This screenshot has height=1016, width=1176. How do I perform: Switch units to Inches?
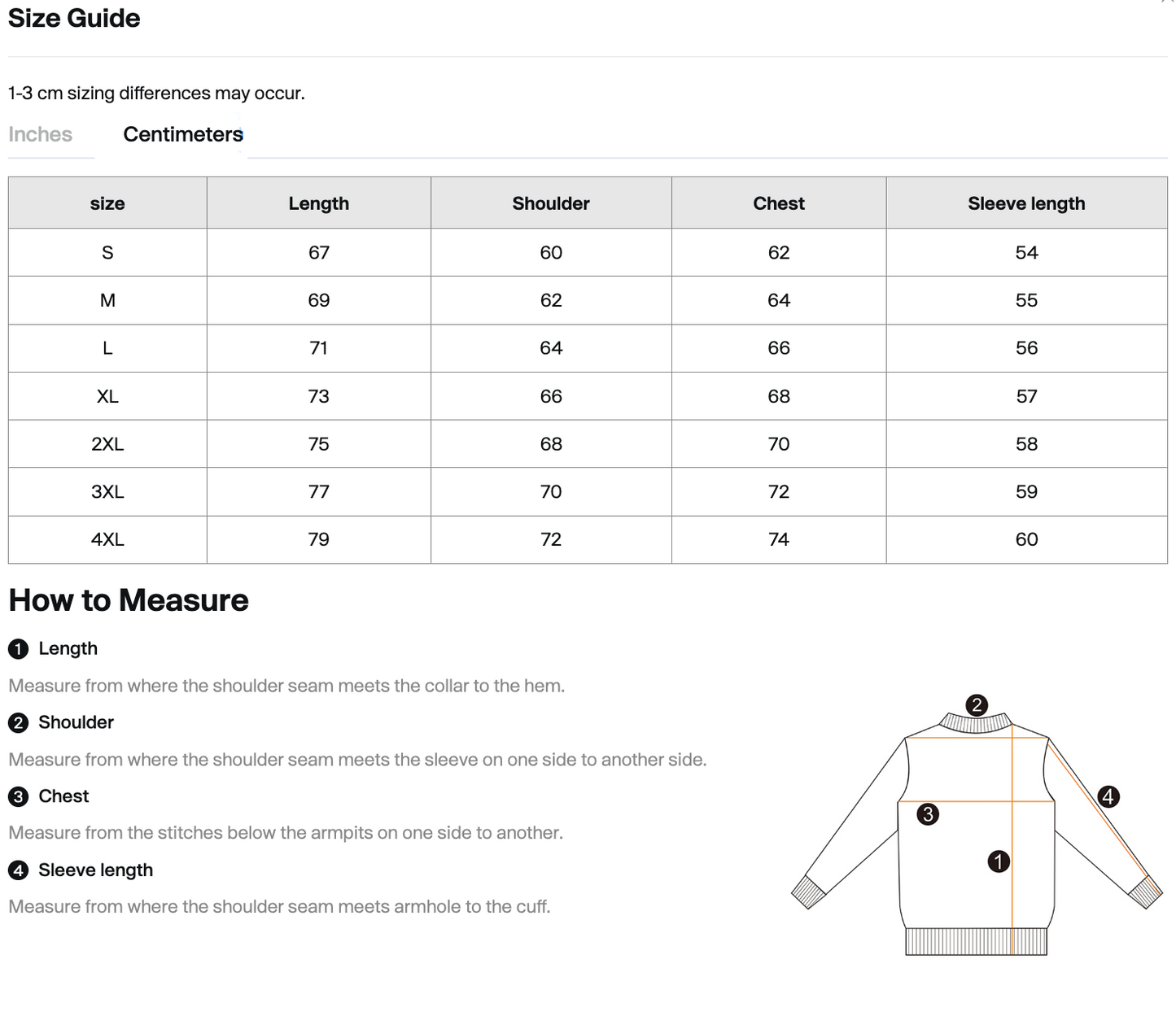click(40, 134)
